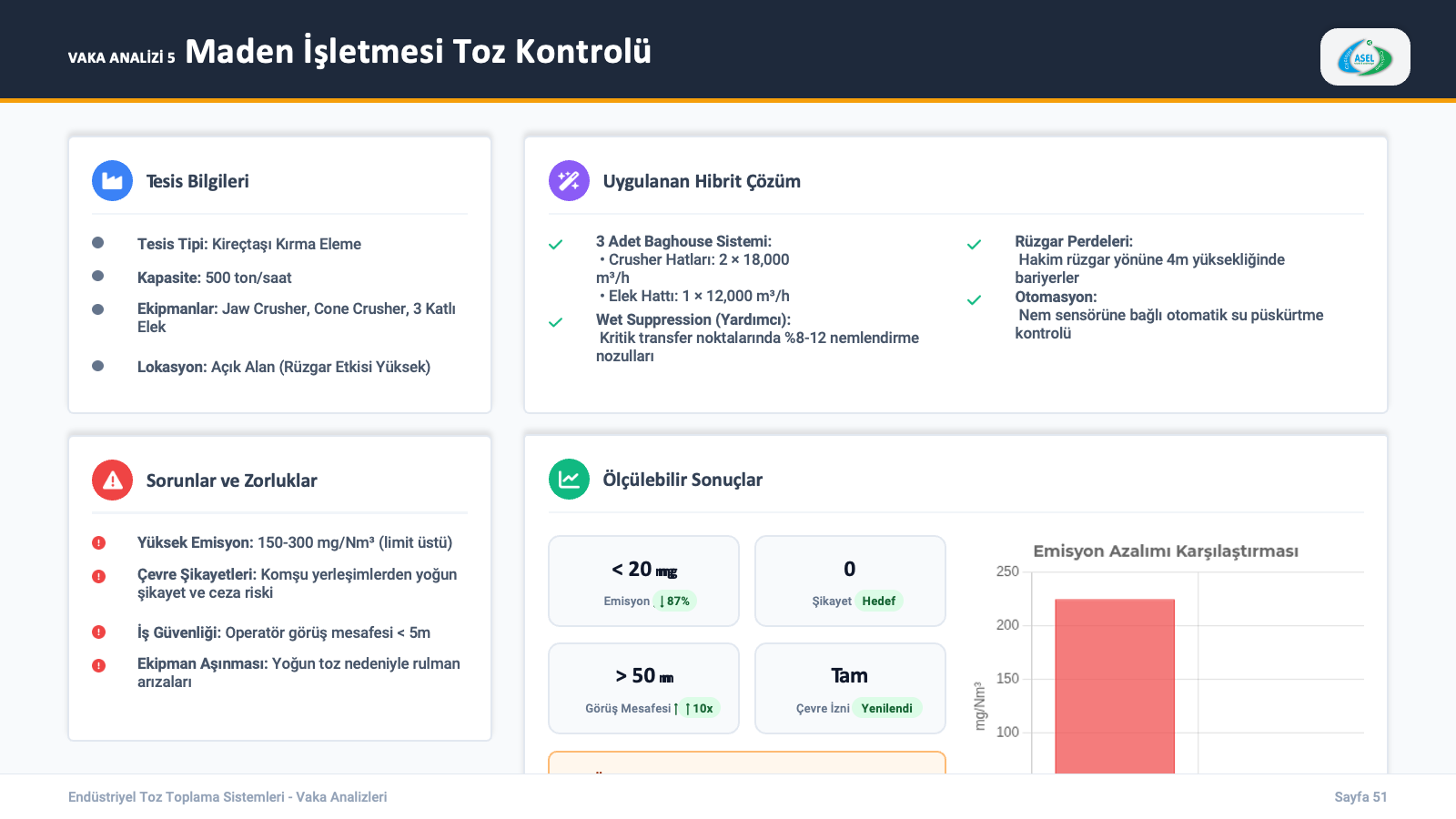Click the green chart icon beside Ölçülebilir Sonuçlar
1456x819 pixels.
(569, 480)
